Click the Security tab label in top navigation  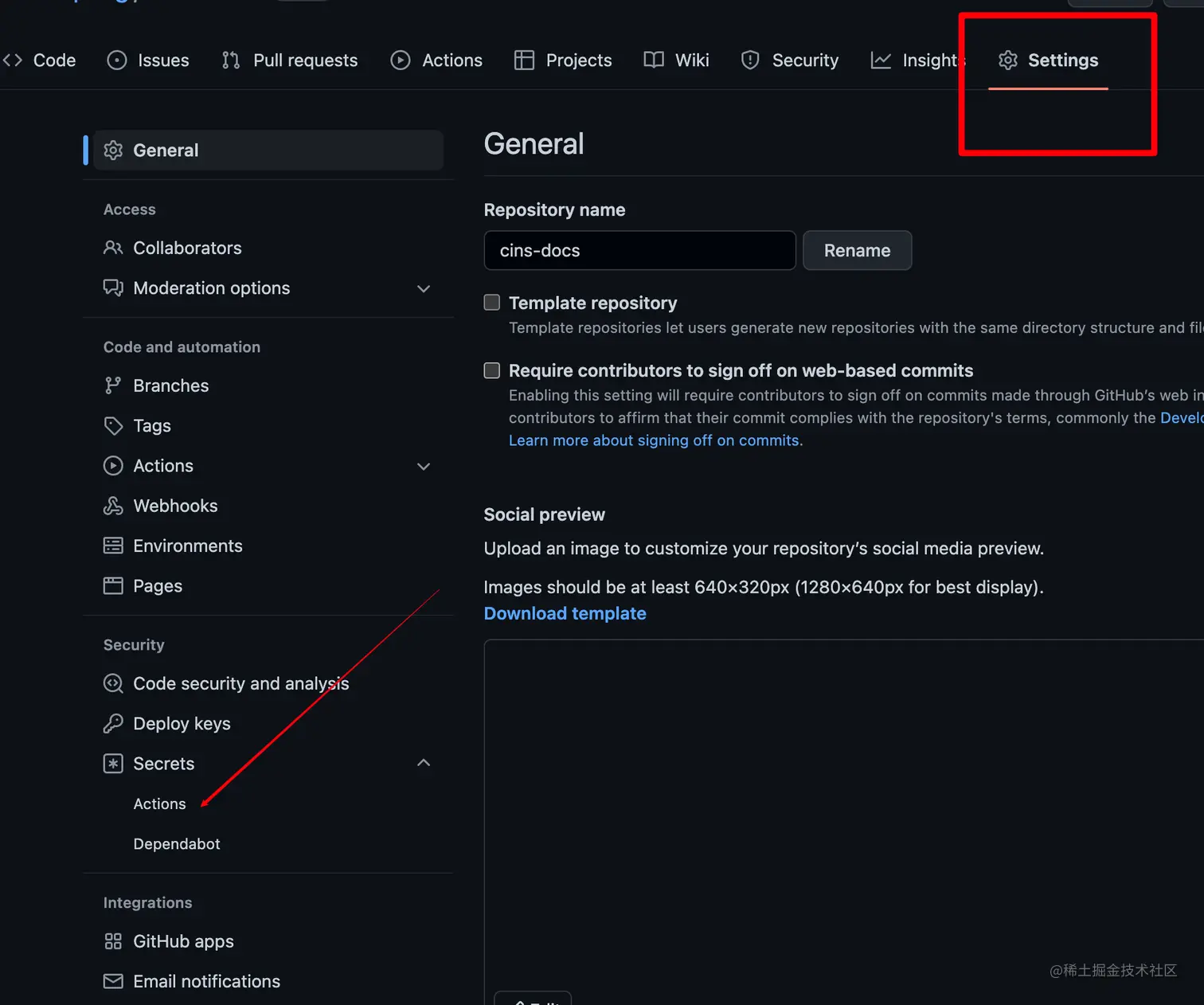(x=805, y=60)
